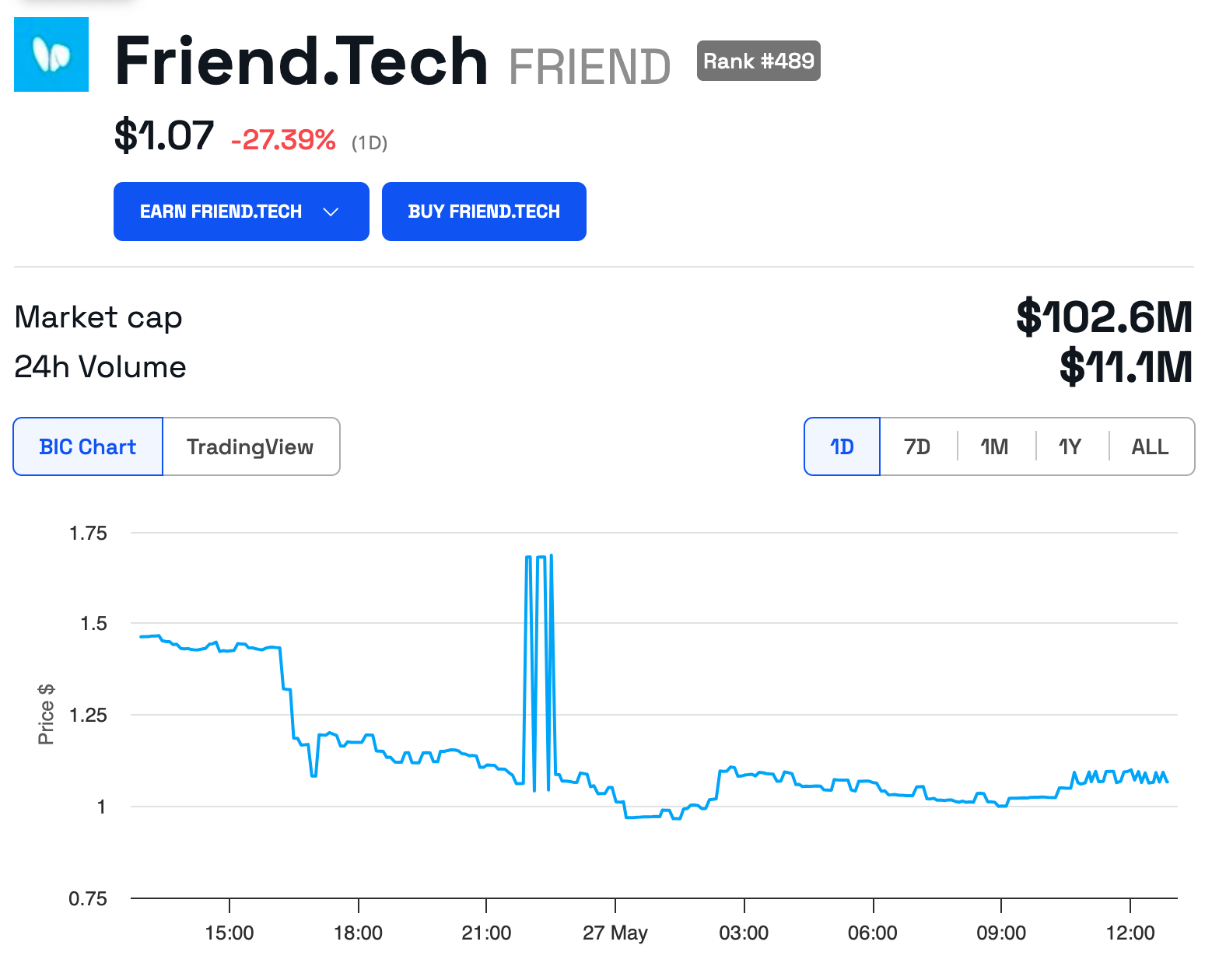
Task: Show the ALL time chart range
Action: [x=1150, y=446]
